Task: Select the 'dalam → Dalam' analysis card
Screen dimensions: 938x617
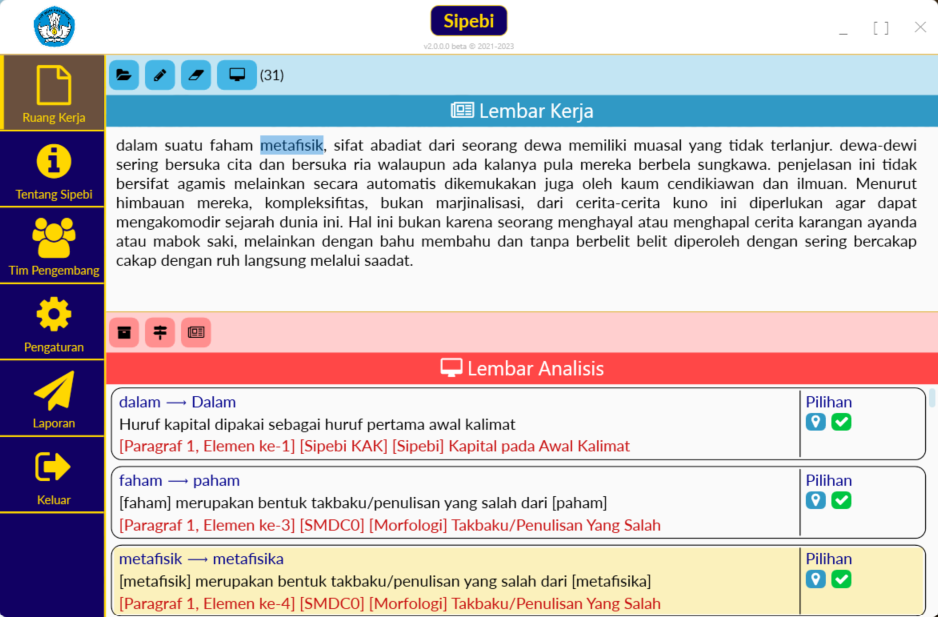Action: [518, 424]
